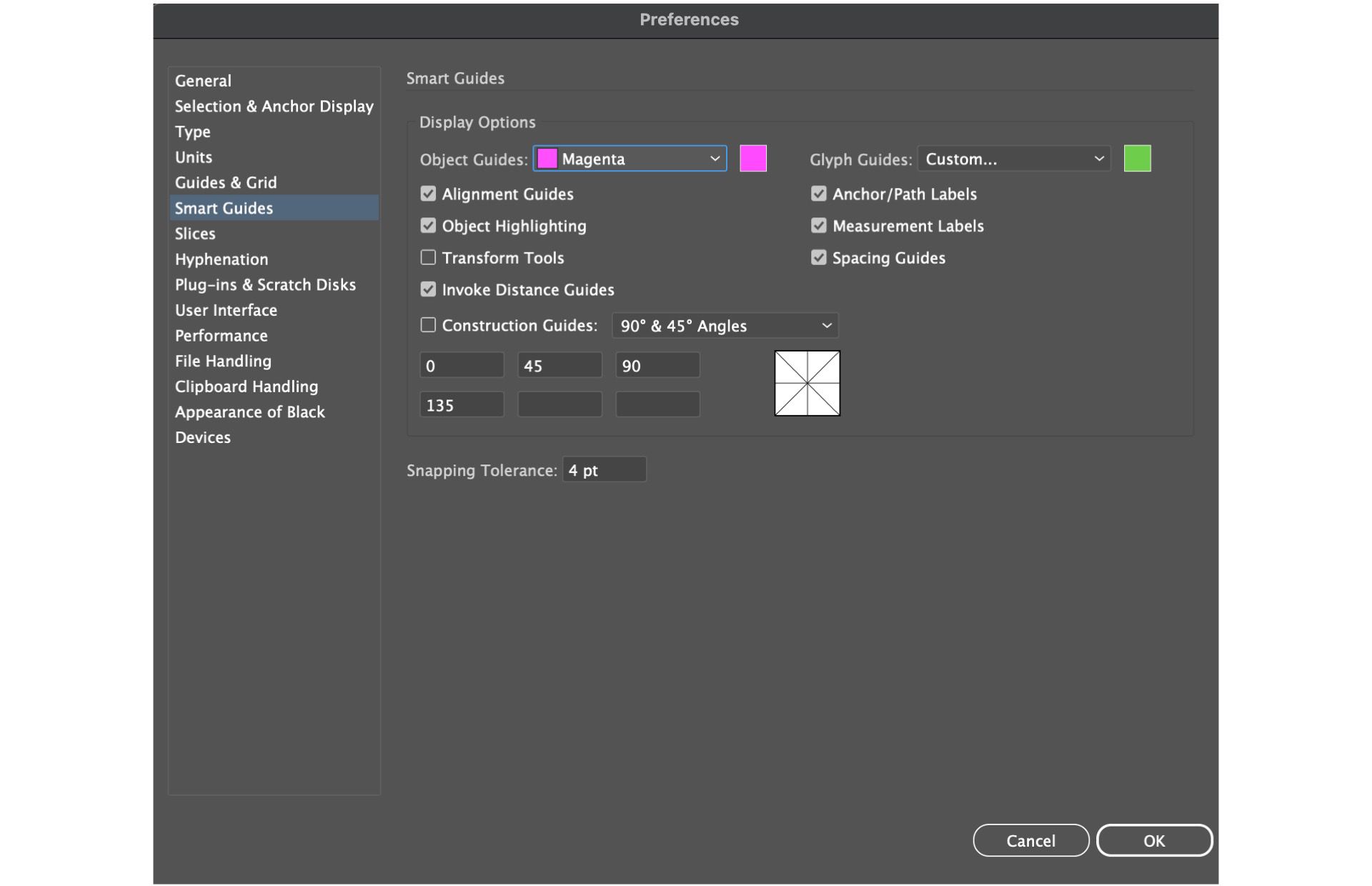
Task: Click the magenta Object Guides color swatch
Action: tap(752, 159)
